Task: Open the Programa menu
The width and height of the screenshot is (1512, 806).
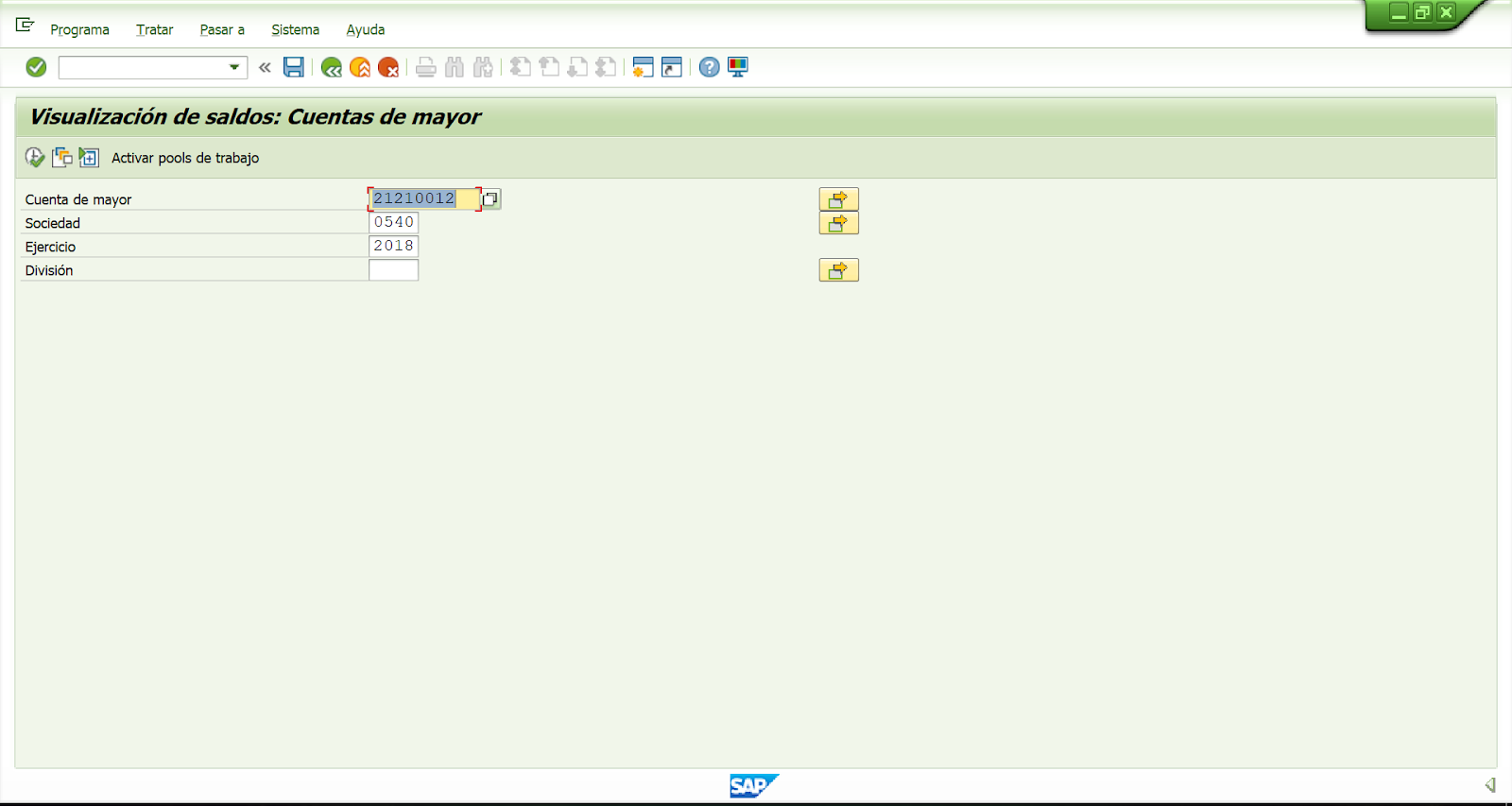Action: [x=79, y=29]
